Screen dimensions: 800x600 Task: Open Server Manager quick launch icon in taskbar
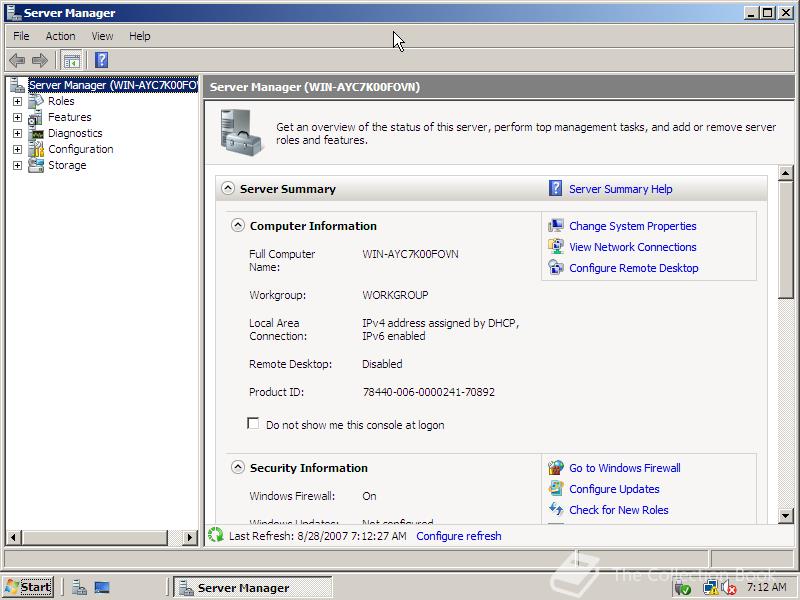[x=79, y=588]
